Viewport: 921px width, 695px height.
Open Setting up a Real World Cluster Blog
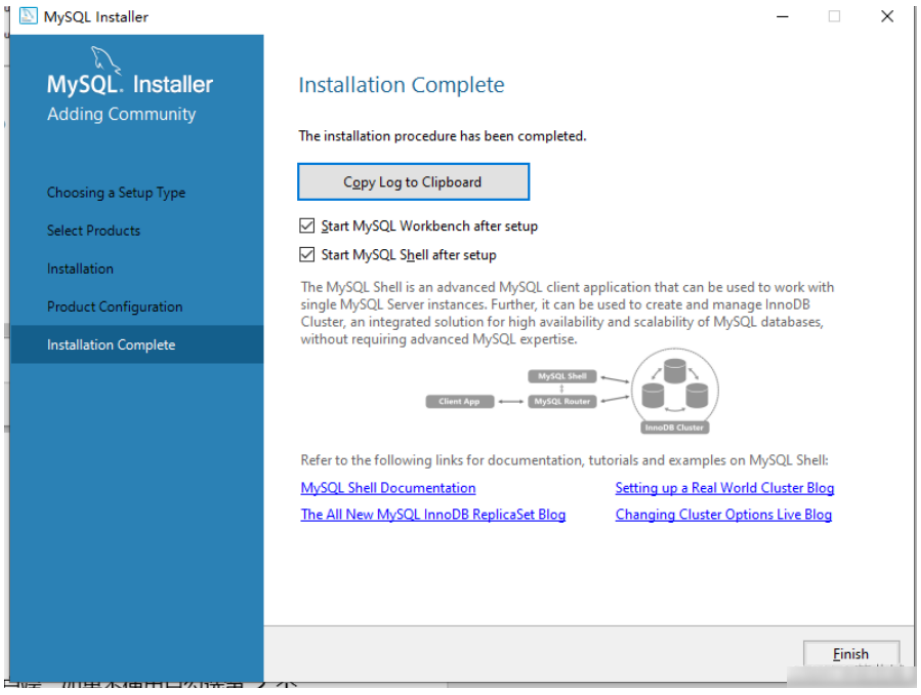pyautogui.click(x=724, y=488)
